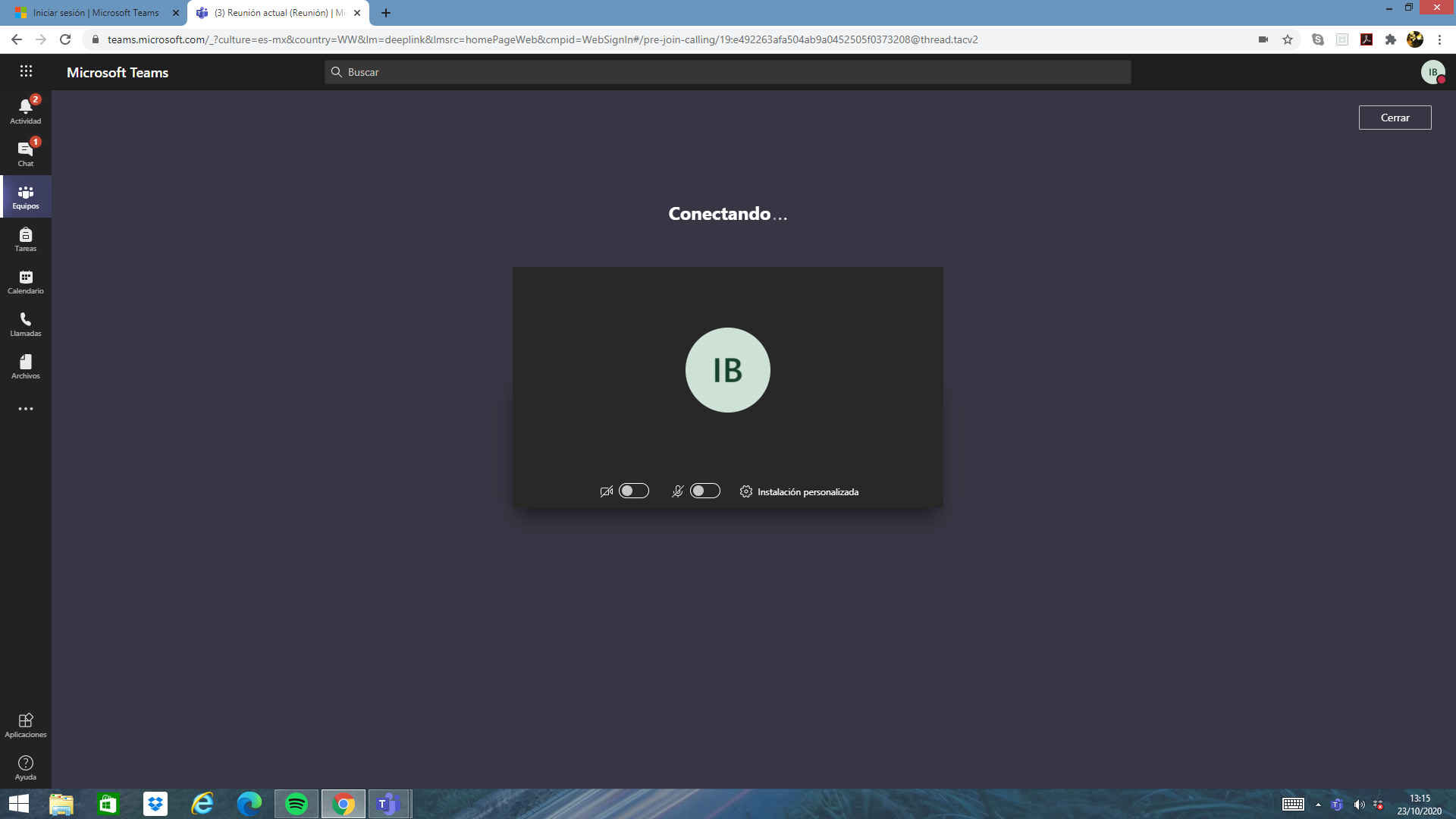The height and width of the screenshot is (819, 1456).
Task: Open Llamadas in the sidebar
Action: 26,324
